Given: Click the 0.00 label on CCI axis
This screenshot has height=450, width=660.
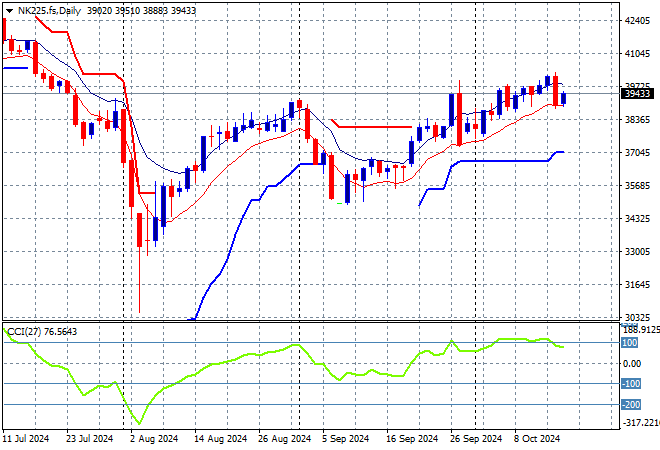Looking at the screenshot, I should pyautogui.click(x=632, y=364).
